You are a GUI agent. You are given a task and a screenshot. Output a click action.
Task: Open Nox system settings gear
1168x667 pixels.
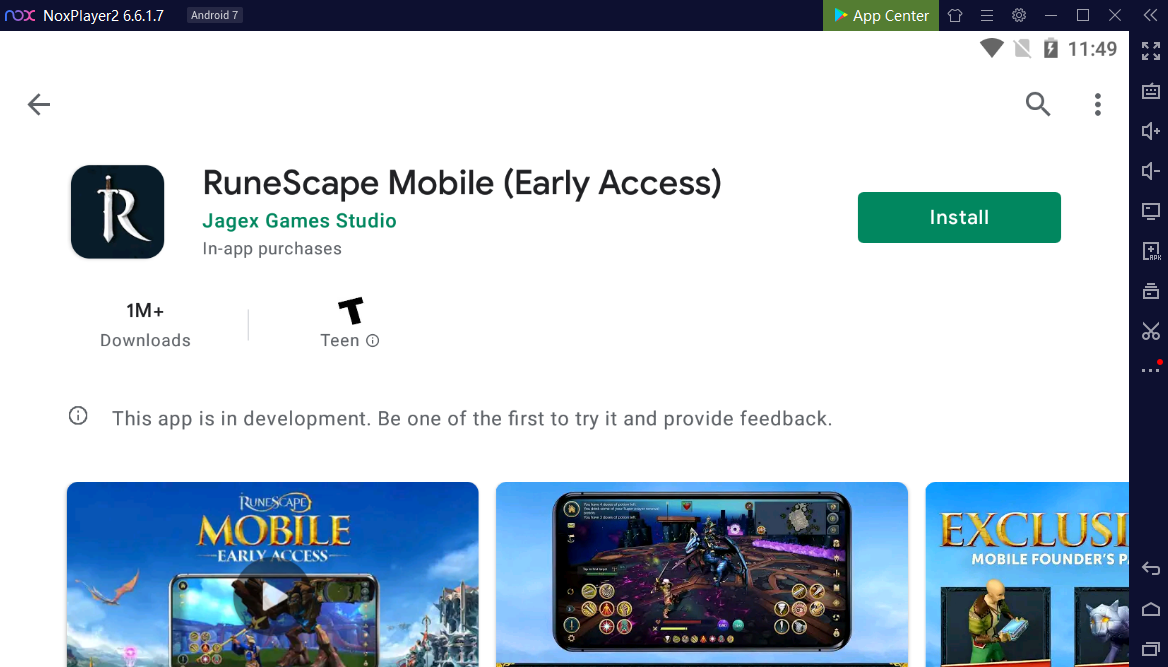tap(1019, 15)
